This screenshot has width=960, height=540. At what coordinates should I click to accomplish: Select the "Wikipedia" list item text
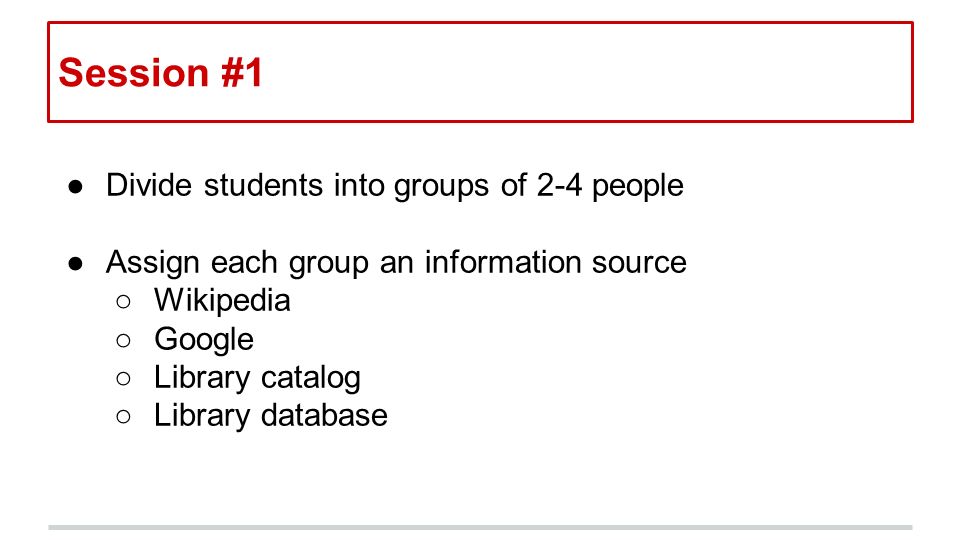pos(222,301)
